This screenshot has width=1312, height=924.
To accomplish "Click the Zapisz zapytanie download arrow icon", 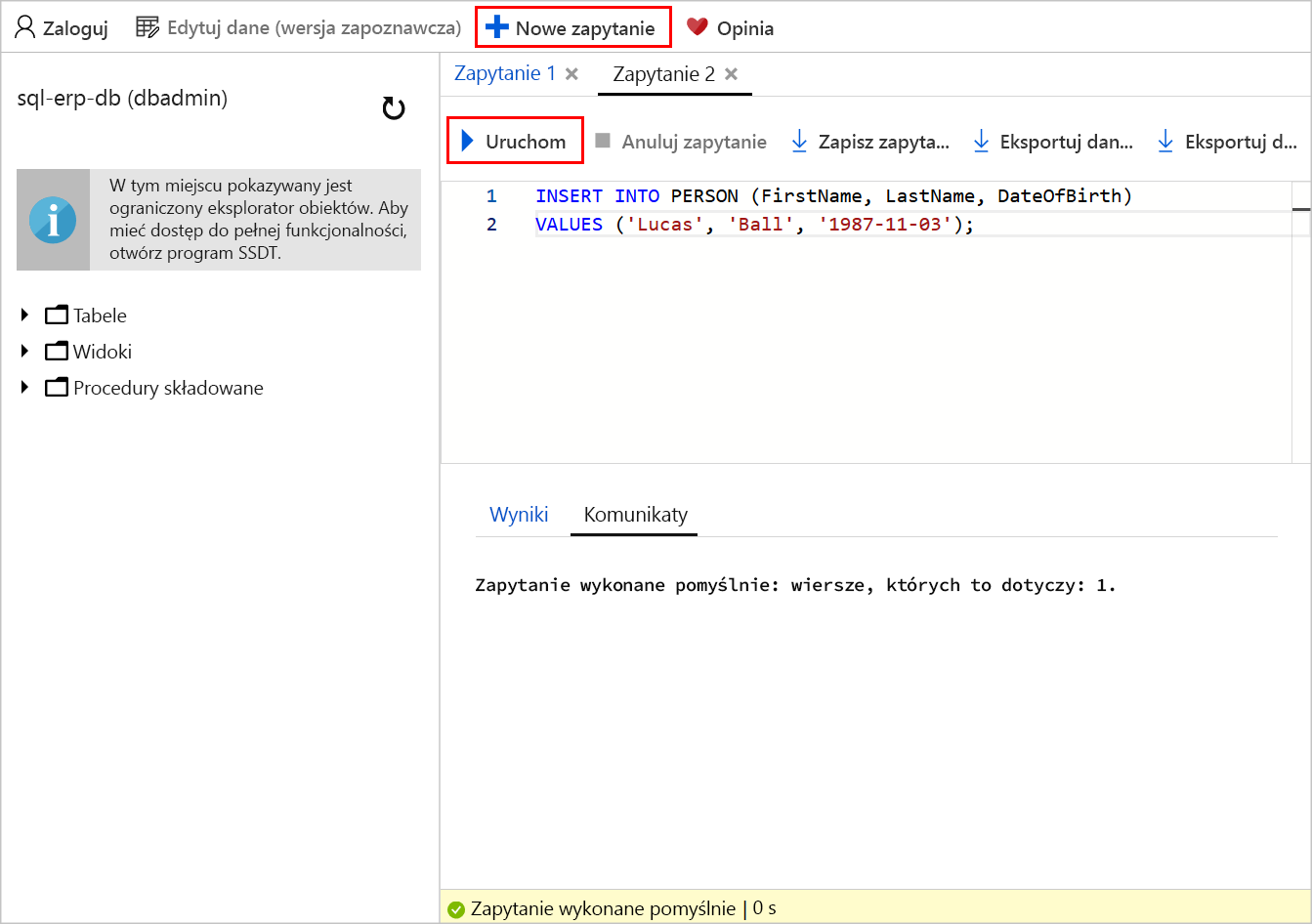I will pyautogui.click(x=799, y=142).
